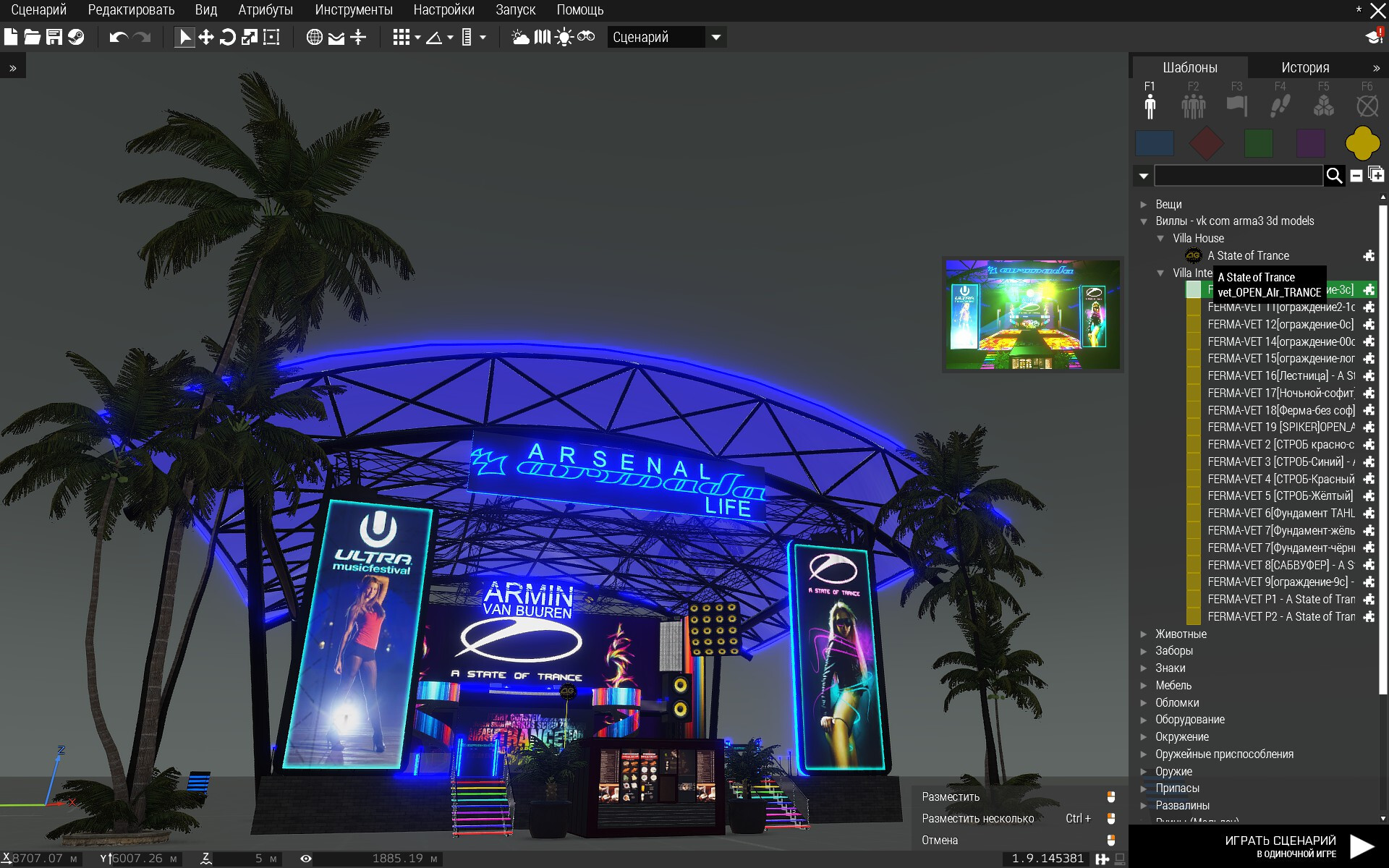
Task: Click Разместить несколько option
Action: pyautogui.click(x=977, y=818)
